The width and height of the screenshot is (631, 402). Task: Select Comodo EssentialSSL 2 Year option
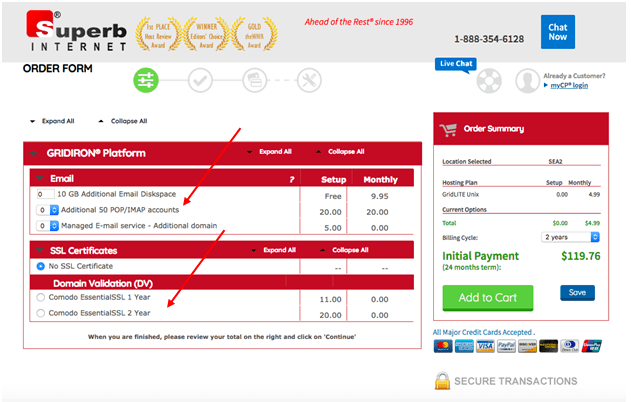click(40, 313)
